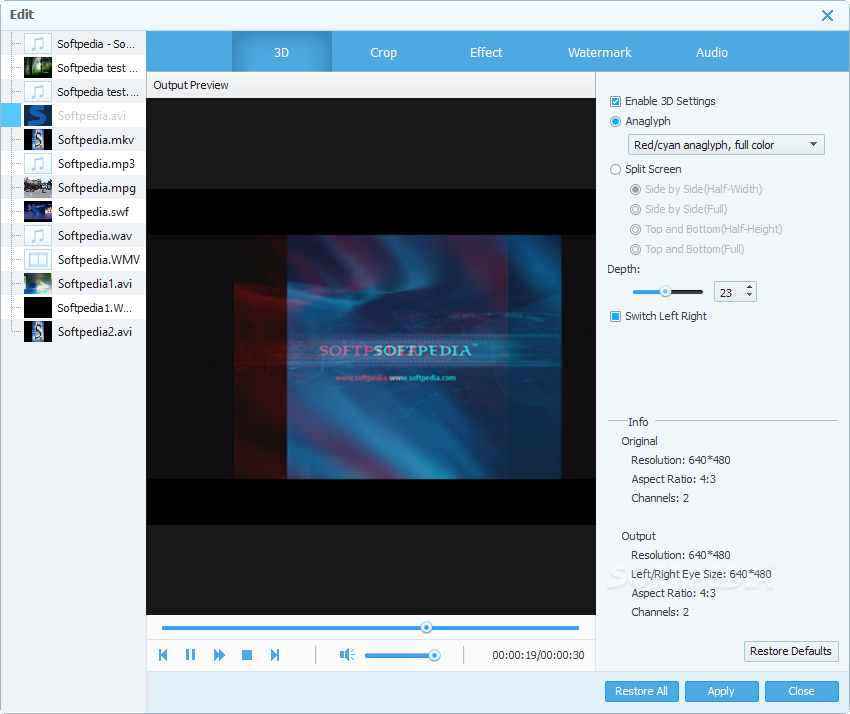The image size is (850, 714).
Task: Go to the previous frame
Action: (x=163, y=655)
